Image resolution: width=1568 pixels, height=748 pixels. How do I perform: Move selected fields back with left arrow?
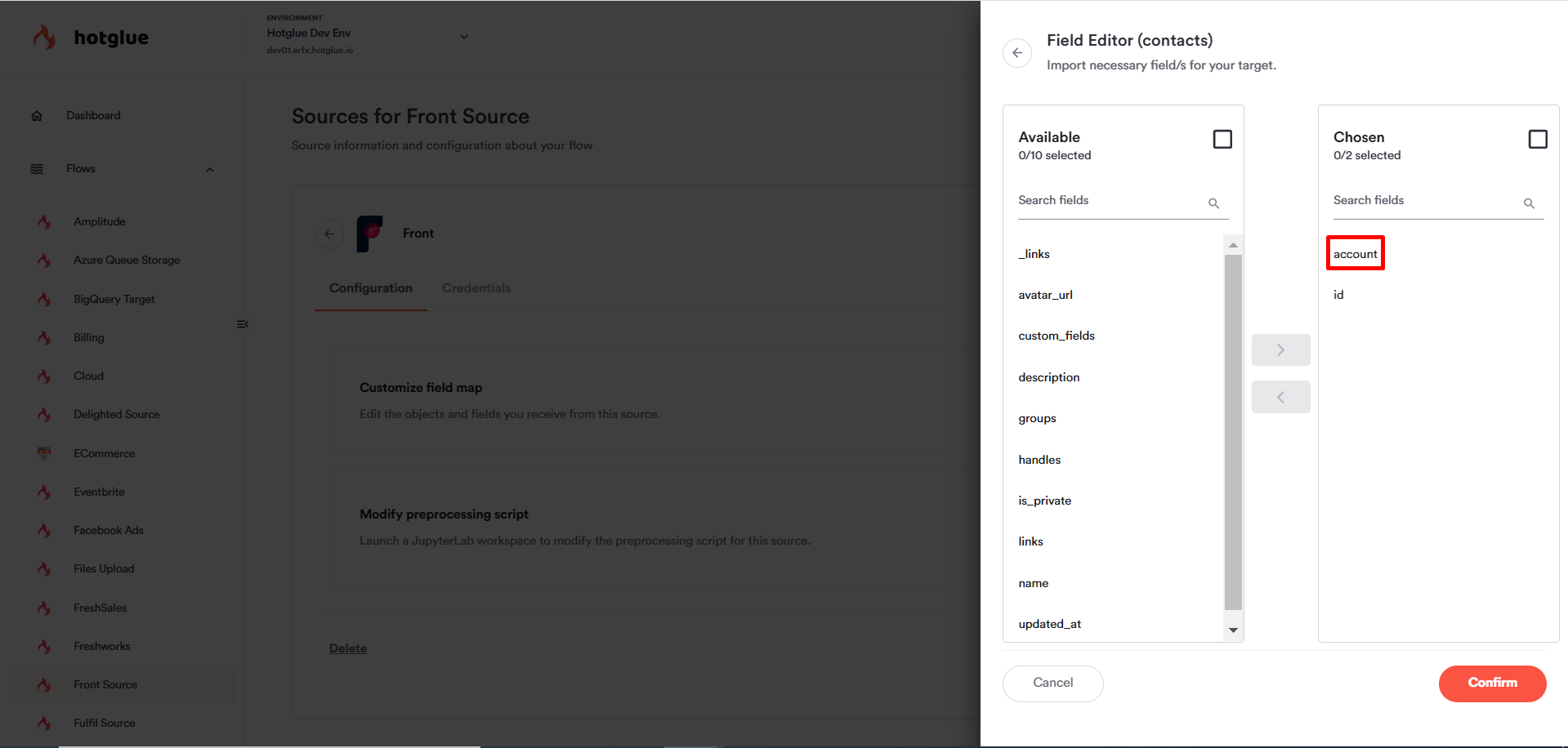[x=1280, y=397]
